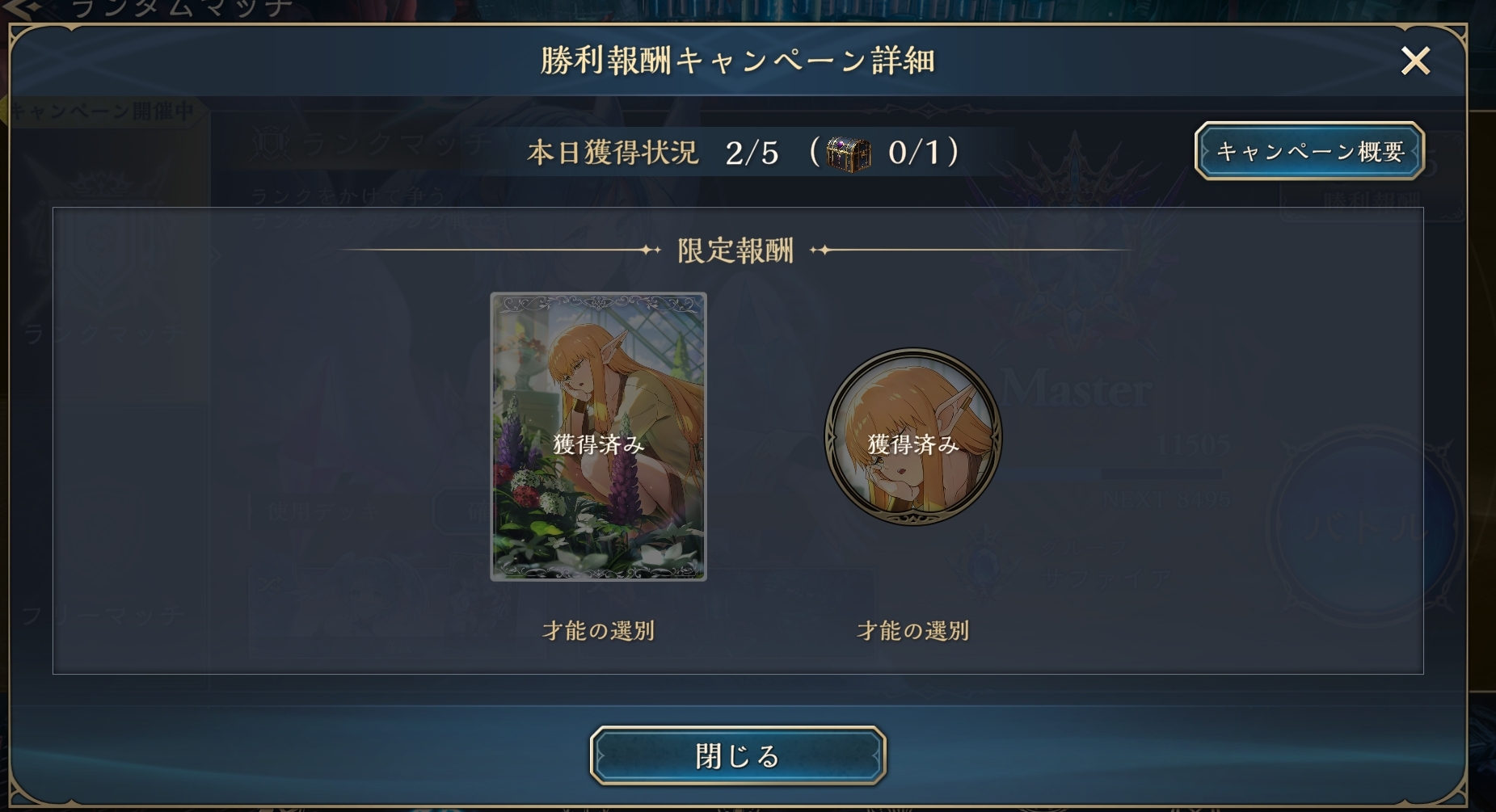The image size is (1496, 812).
Task: Click the 勝利報酬キャンペーン詳細 dialog title
Action: [x=737, y=61]
